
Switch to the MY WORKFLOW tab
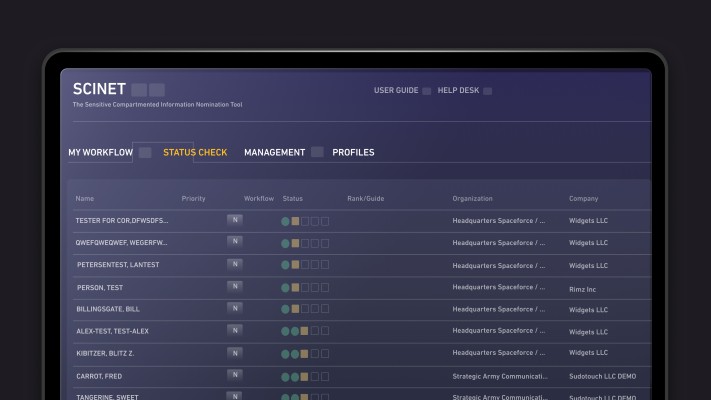coord(100,152)
